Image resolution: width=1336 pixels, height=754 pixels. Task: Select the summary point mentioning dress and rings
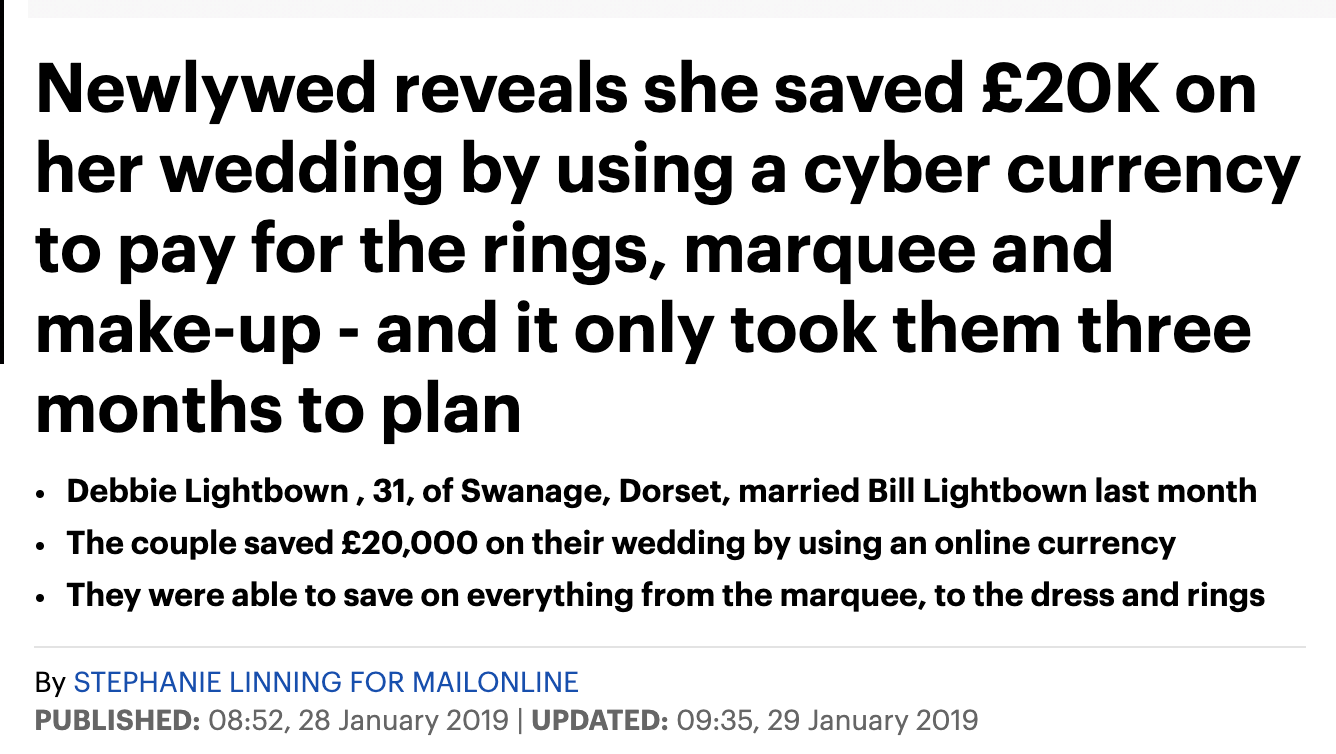coord(666,596)
